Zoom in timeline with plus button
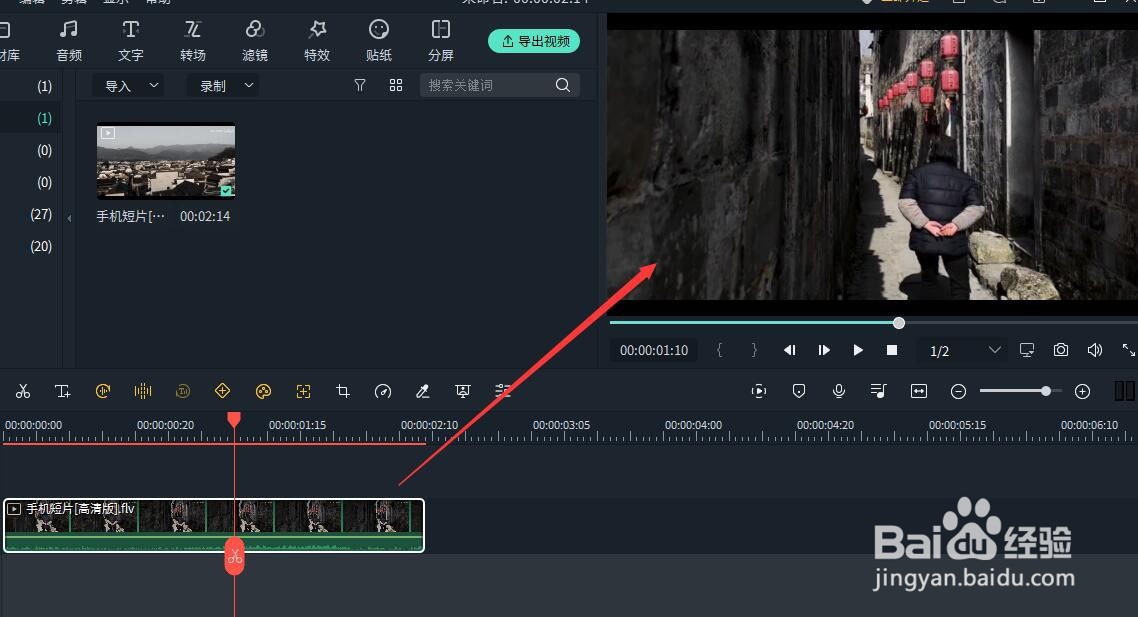The height and width of the screenshot is (617, 1138). tap(1082, 392)
